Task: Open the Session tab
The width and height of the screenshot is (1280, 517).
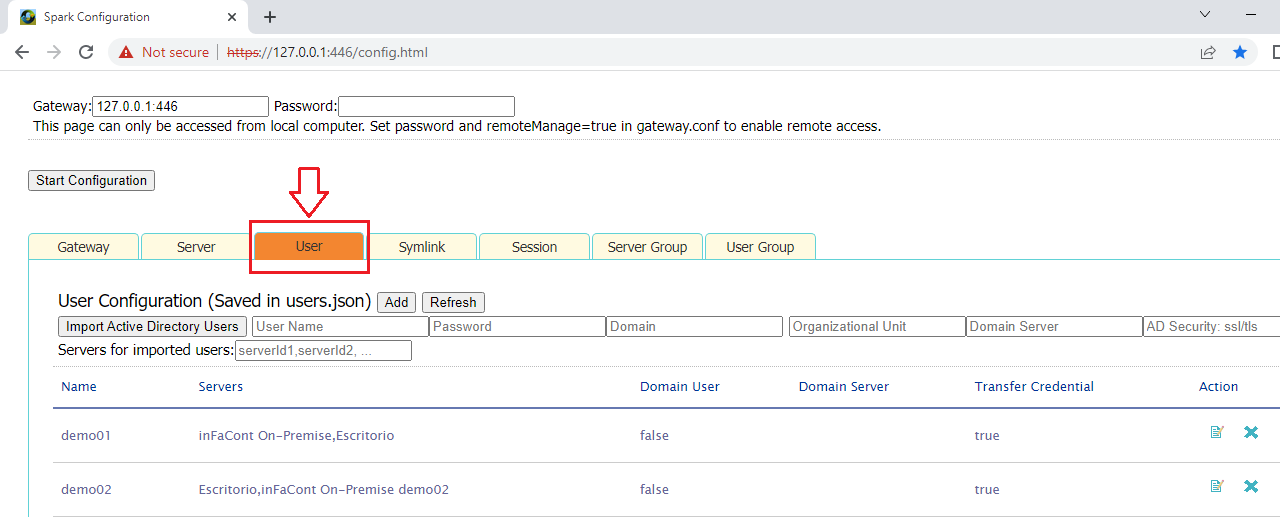Action: point(535,247)
